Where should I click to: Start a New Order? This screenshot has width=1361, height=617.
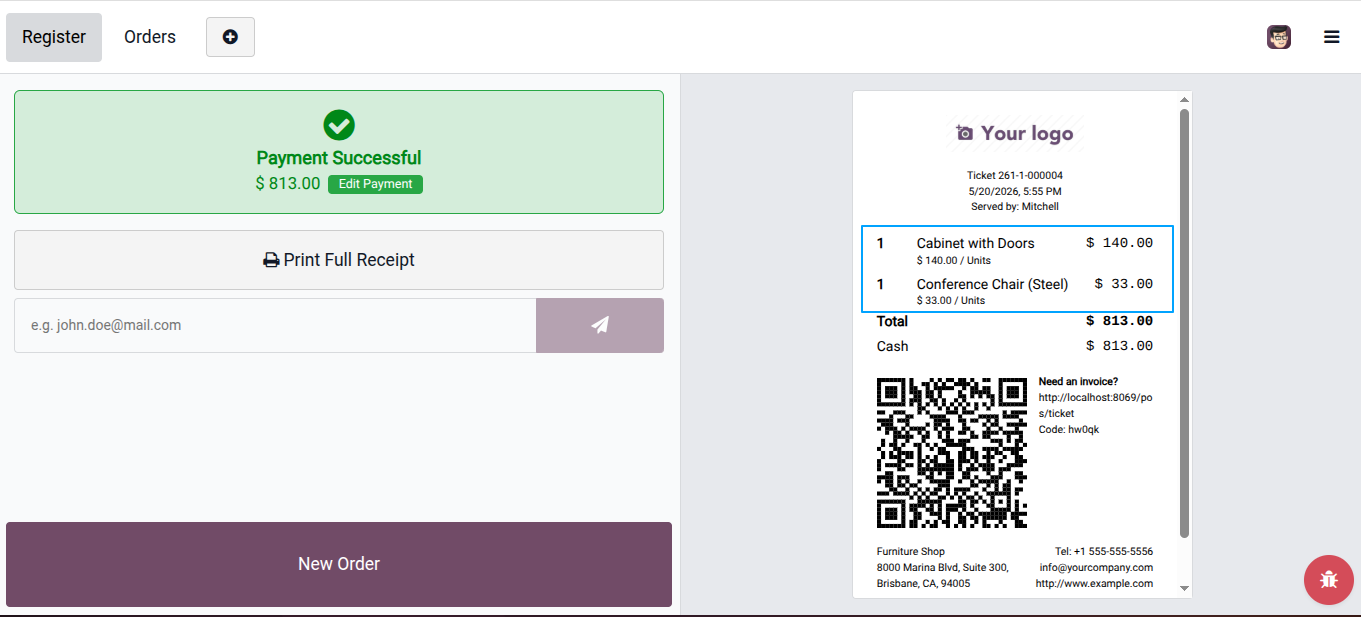(x=339, y=564)
